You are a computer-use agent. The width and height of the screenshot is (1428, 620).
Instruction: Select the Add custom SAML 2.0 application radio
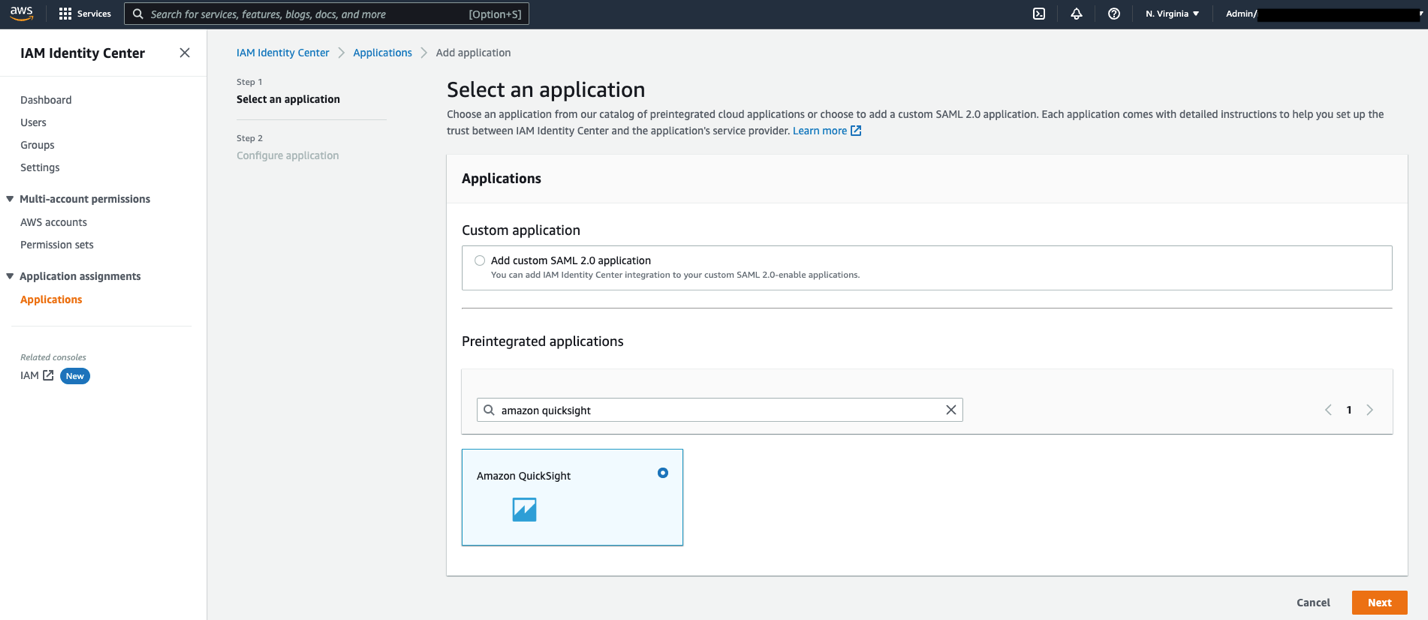[x=480, y=260]
